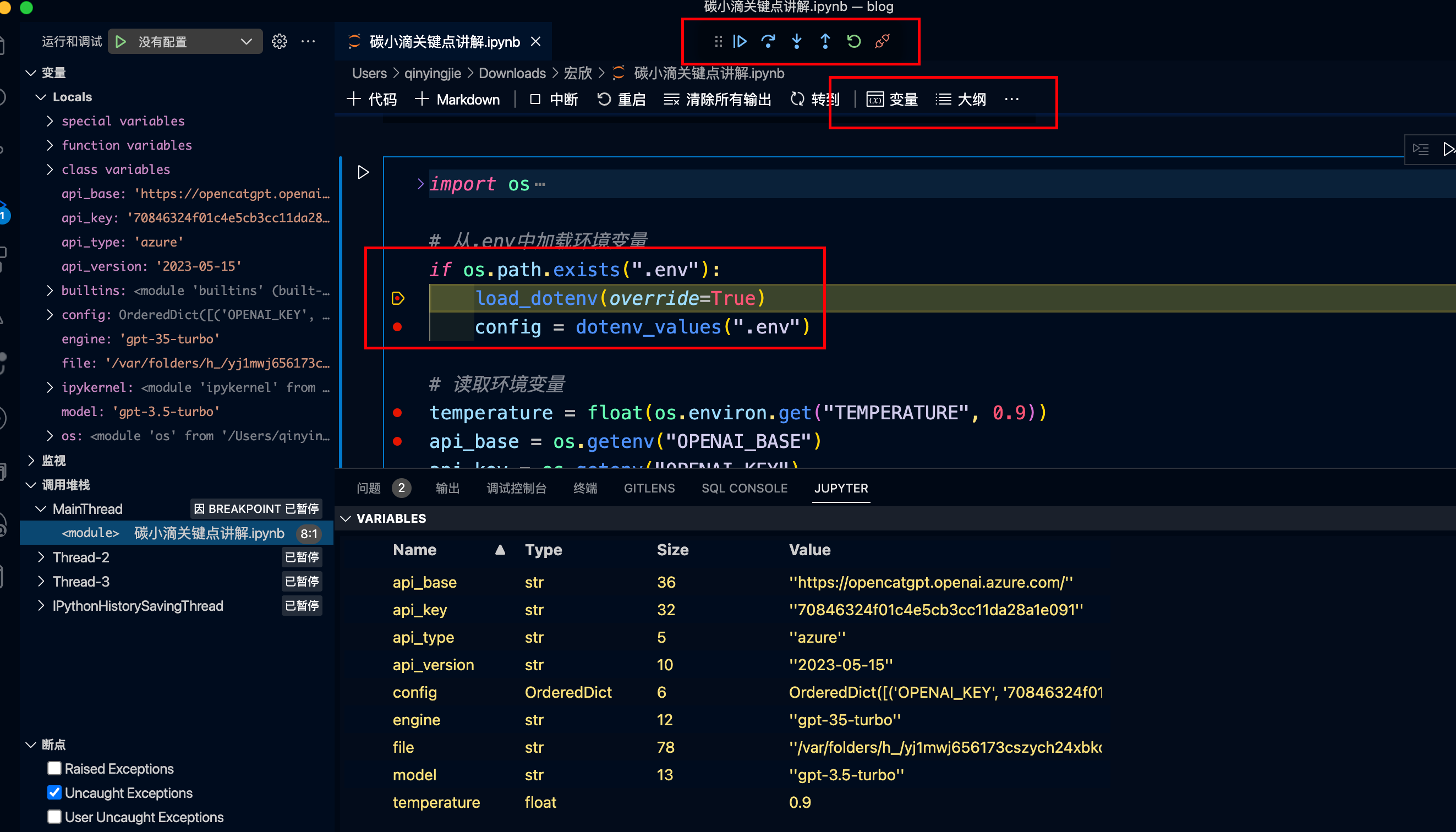Image resolution: width=1456 pixels, height=832 pixels.
Task: Click the Continue debug button
Action: [740, 41]
